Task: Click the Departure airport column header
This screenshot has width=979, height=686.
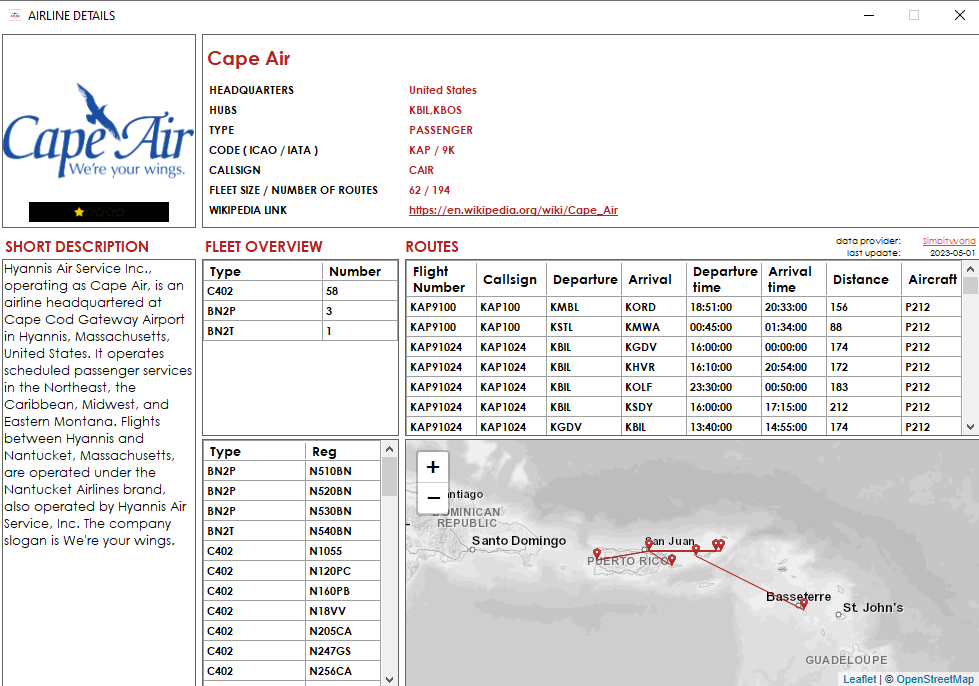Action: (x=585, y=279)
